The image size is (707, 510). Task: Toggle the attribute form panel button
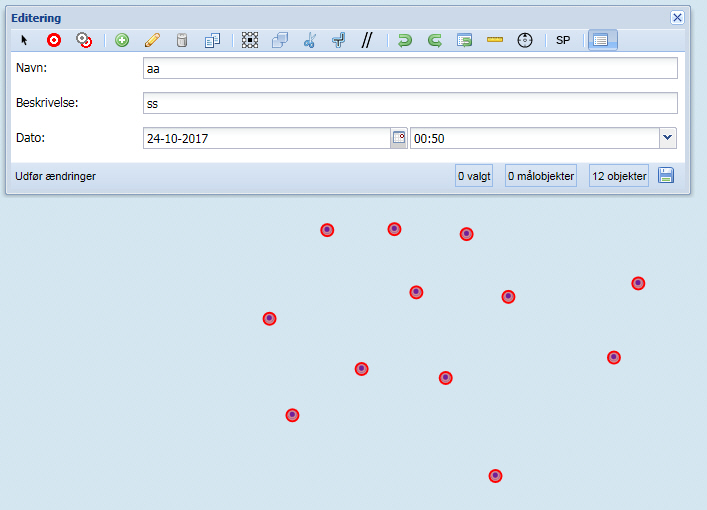602,40
